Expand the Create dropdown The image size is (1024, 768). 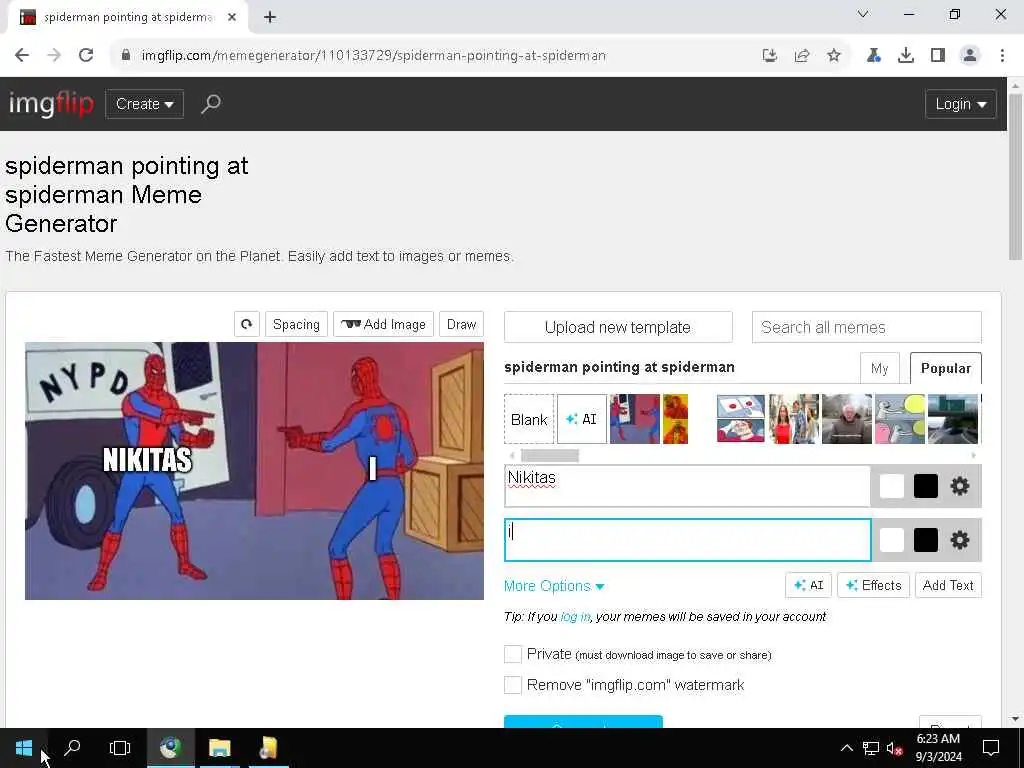(144, 104)
